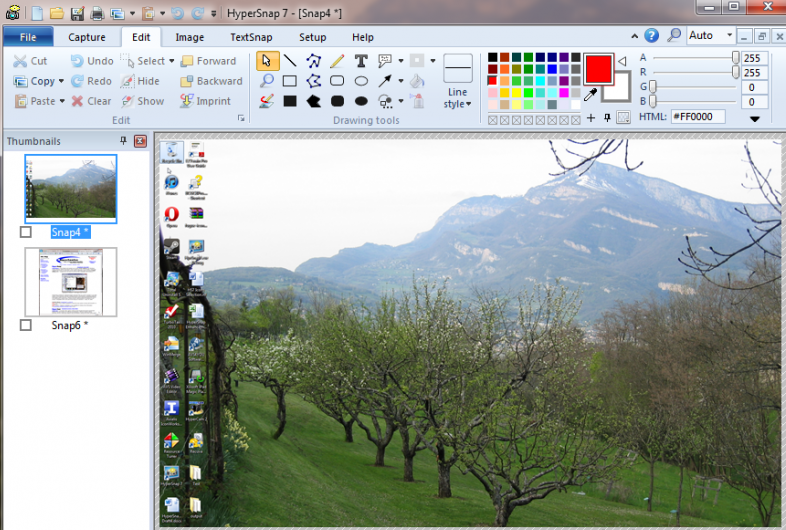Pin the Thumbnails panel

click(124, 141)
